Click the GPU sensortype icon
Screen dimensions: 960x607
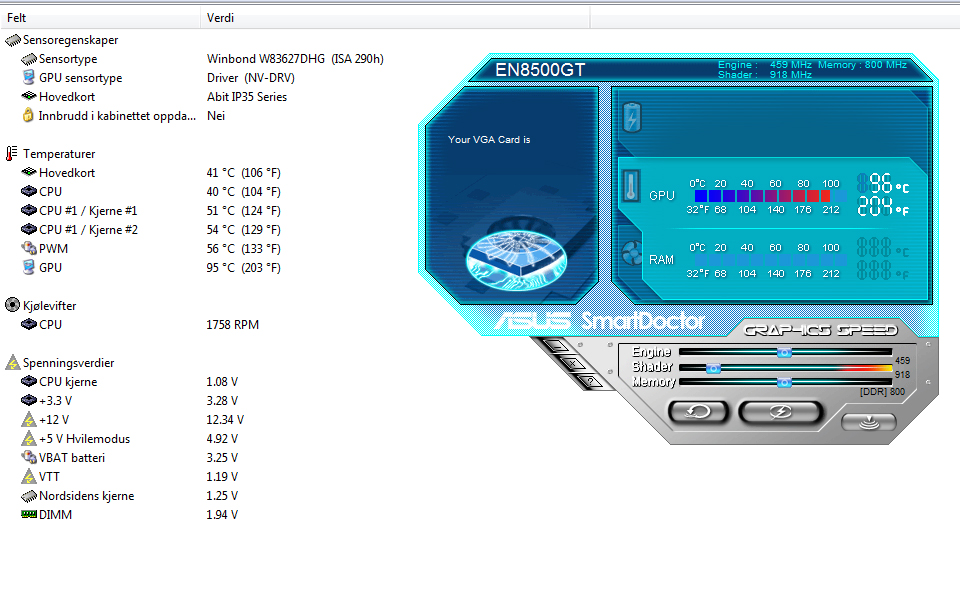click(x=28, y=77)
